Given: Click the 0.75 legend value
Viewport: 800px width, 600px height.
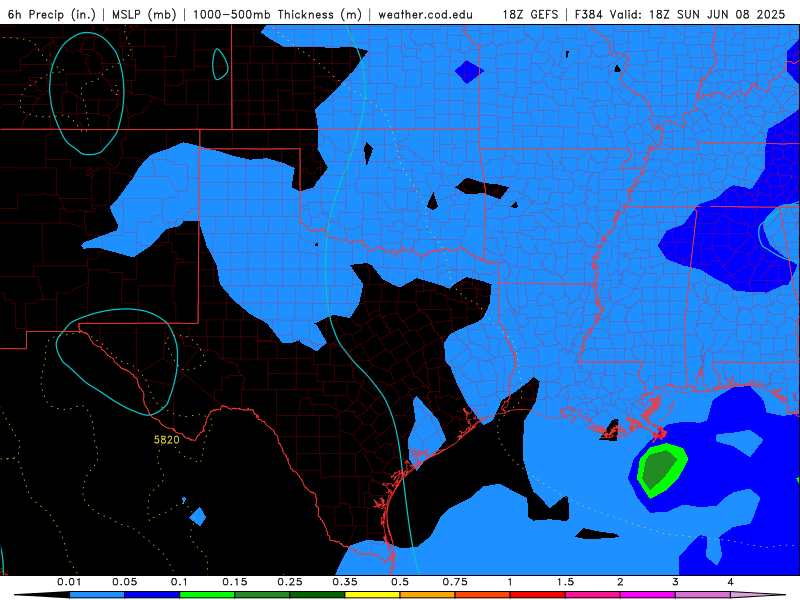Looking at the screenshot, I should tap(455, 582).
